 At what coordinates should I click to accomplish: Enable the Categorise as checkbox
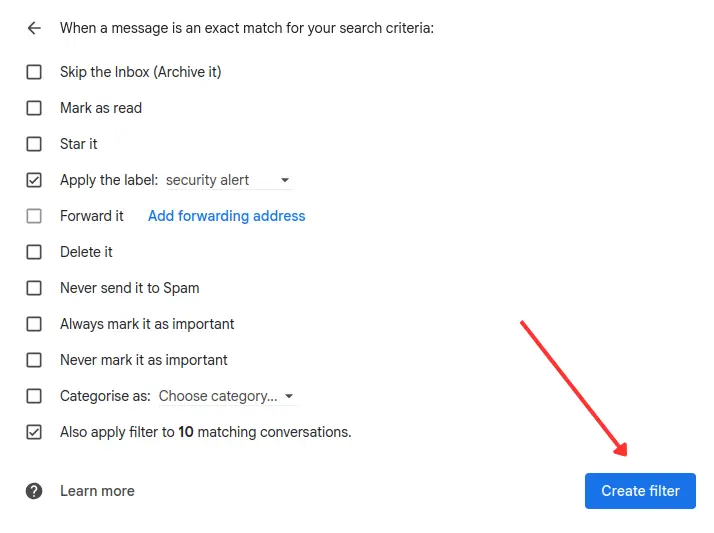coord(34,396)
